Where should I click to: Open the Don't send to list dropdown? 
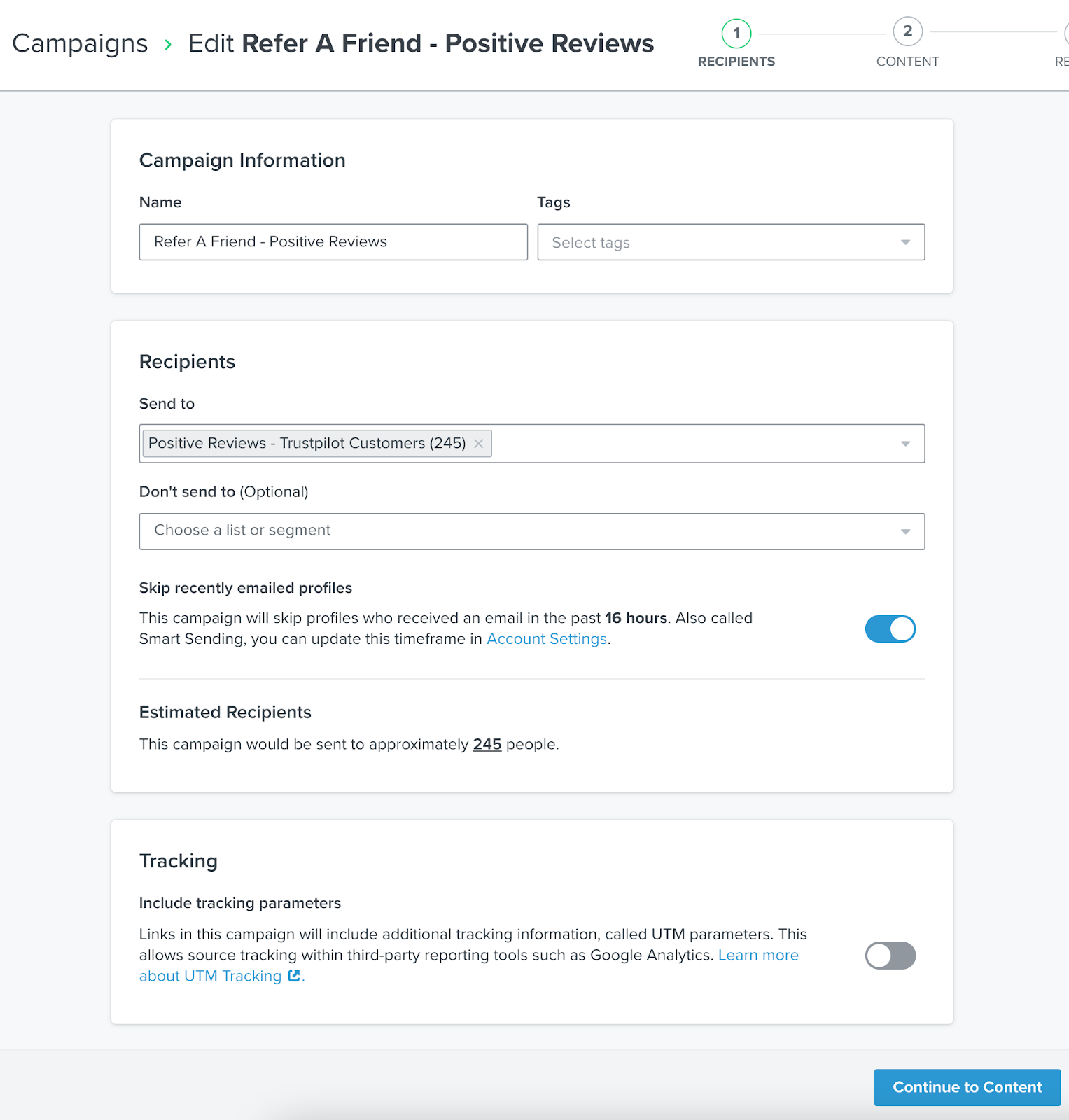point(905,532)
